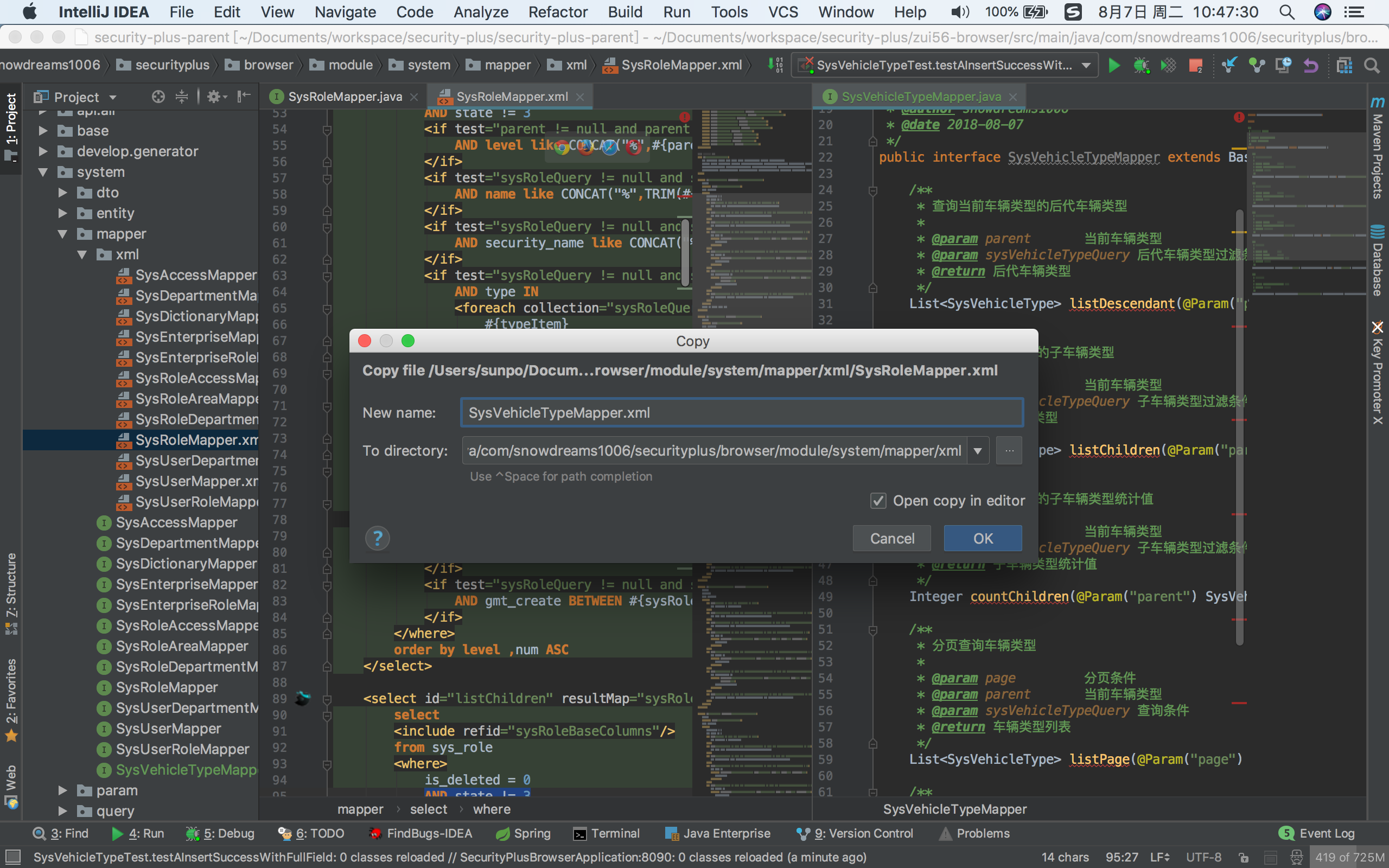Select SysUserMapper interface in project tree
This screenshot has height=868, width=1389.
168,729
